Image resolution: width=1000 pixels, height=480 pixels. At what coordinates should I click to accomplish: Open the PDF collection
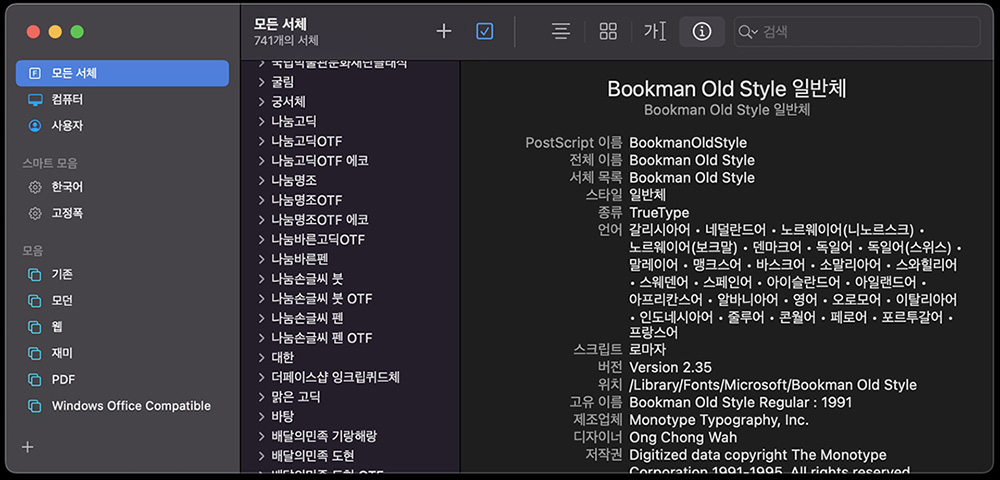pos(122,379)
